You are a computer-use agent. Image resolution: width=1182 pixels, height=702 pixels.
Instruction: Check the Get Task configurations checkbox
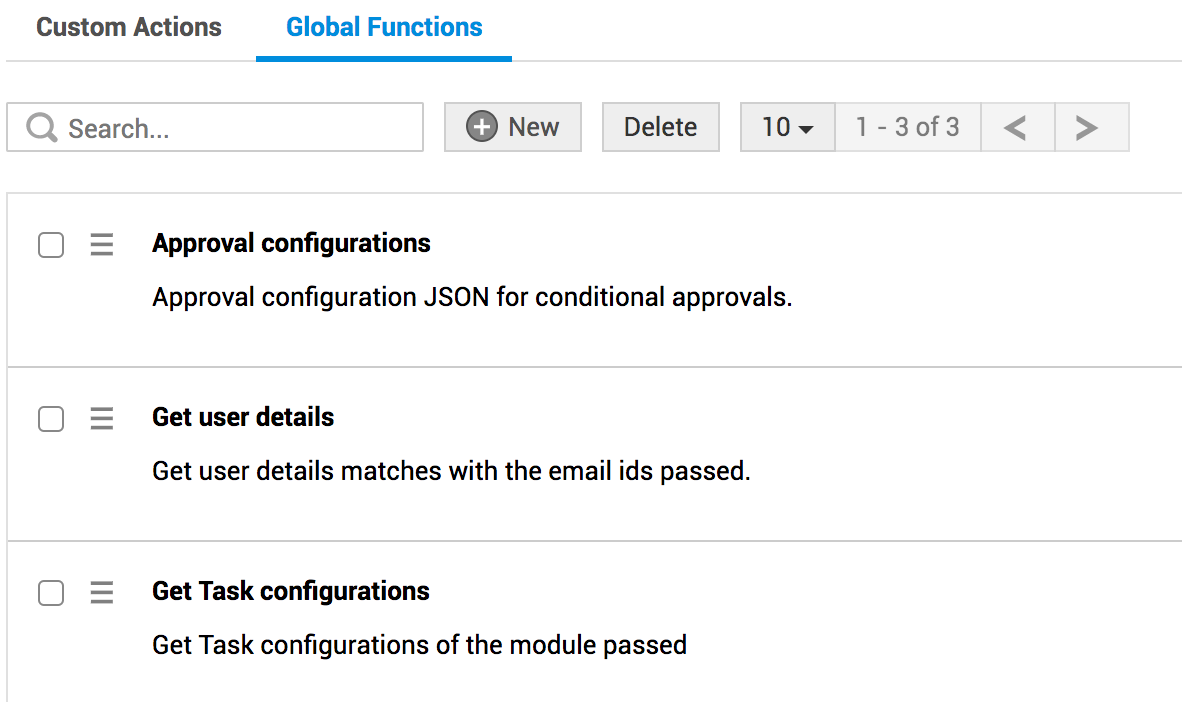(51, 592)
